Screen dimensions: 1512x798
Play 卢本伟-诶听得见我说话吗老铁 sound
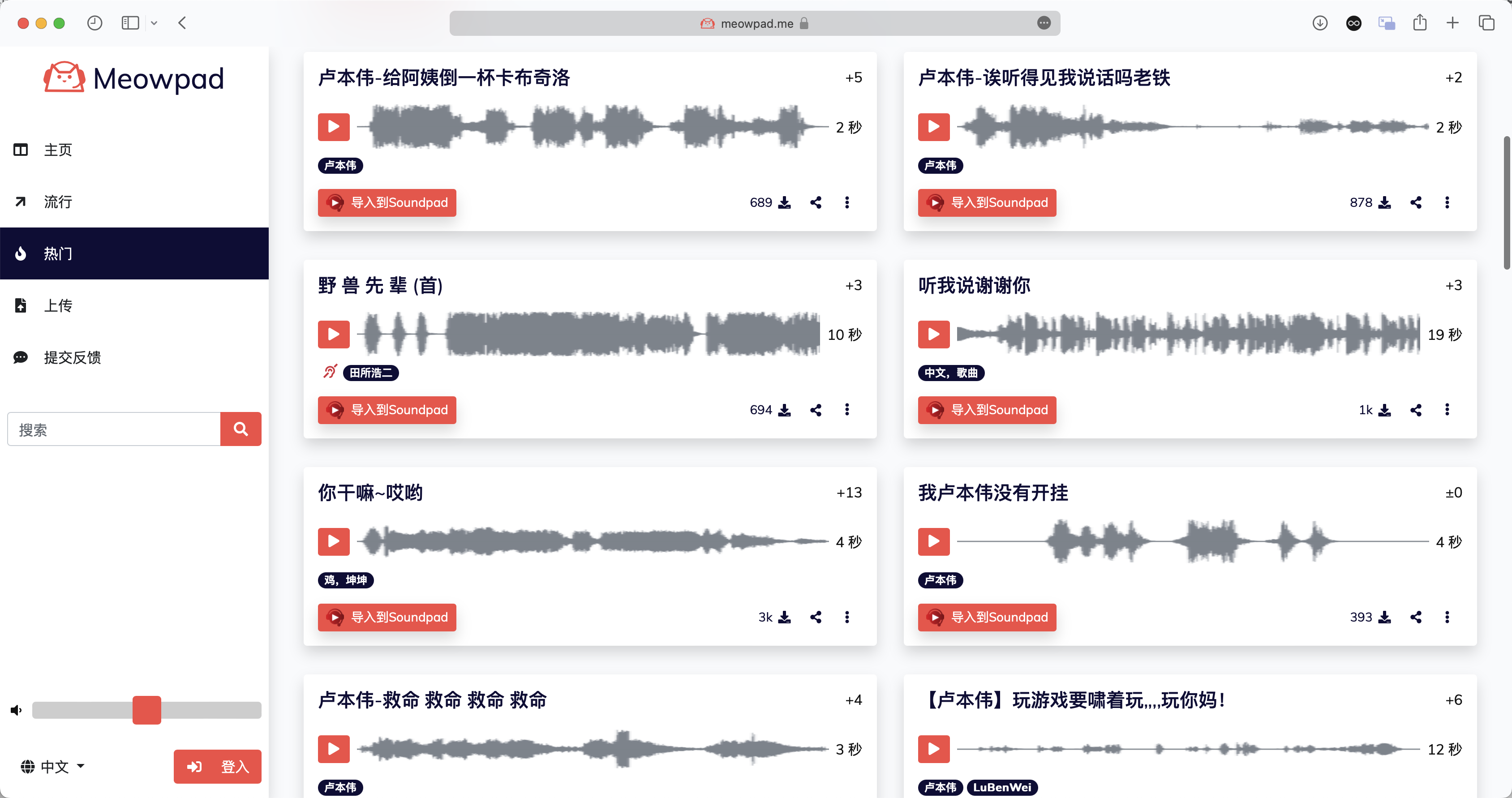pos(933,127)
